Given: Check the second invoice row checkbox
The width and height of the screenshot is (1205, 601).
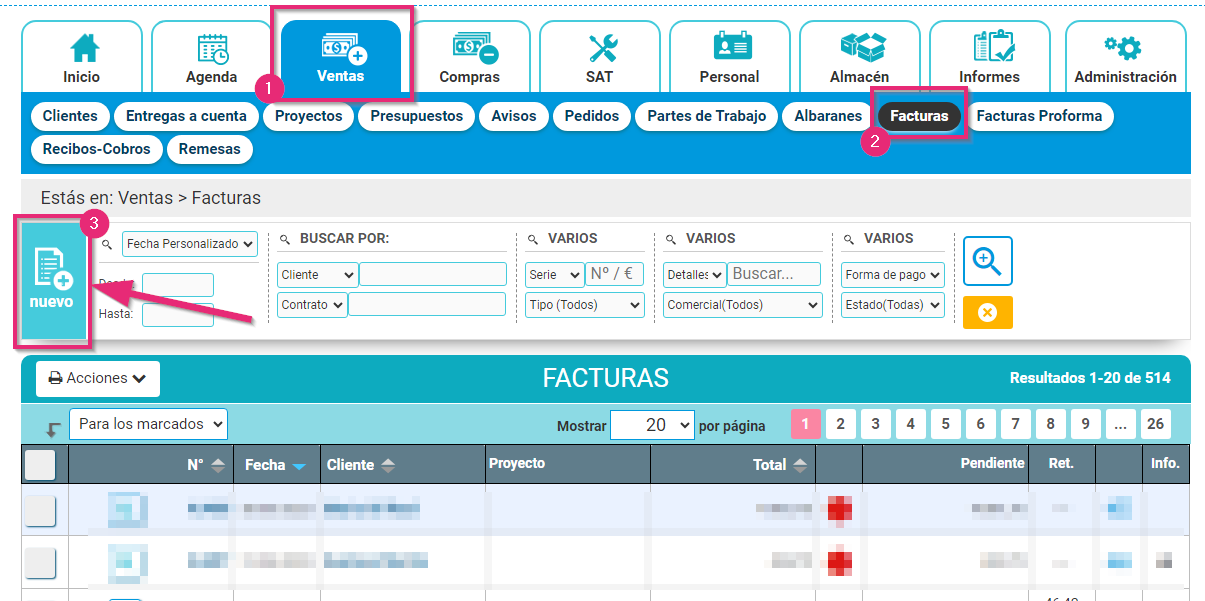Looking at the screenshot, I should 40,562.
